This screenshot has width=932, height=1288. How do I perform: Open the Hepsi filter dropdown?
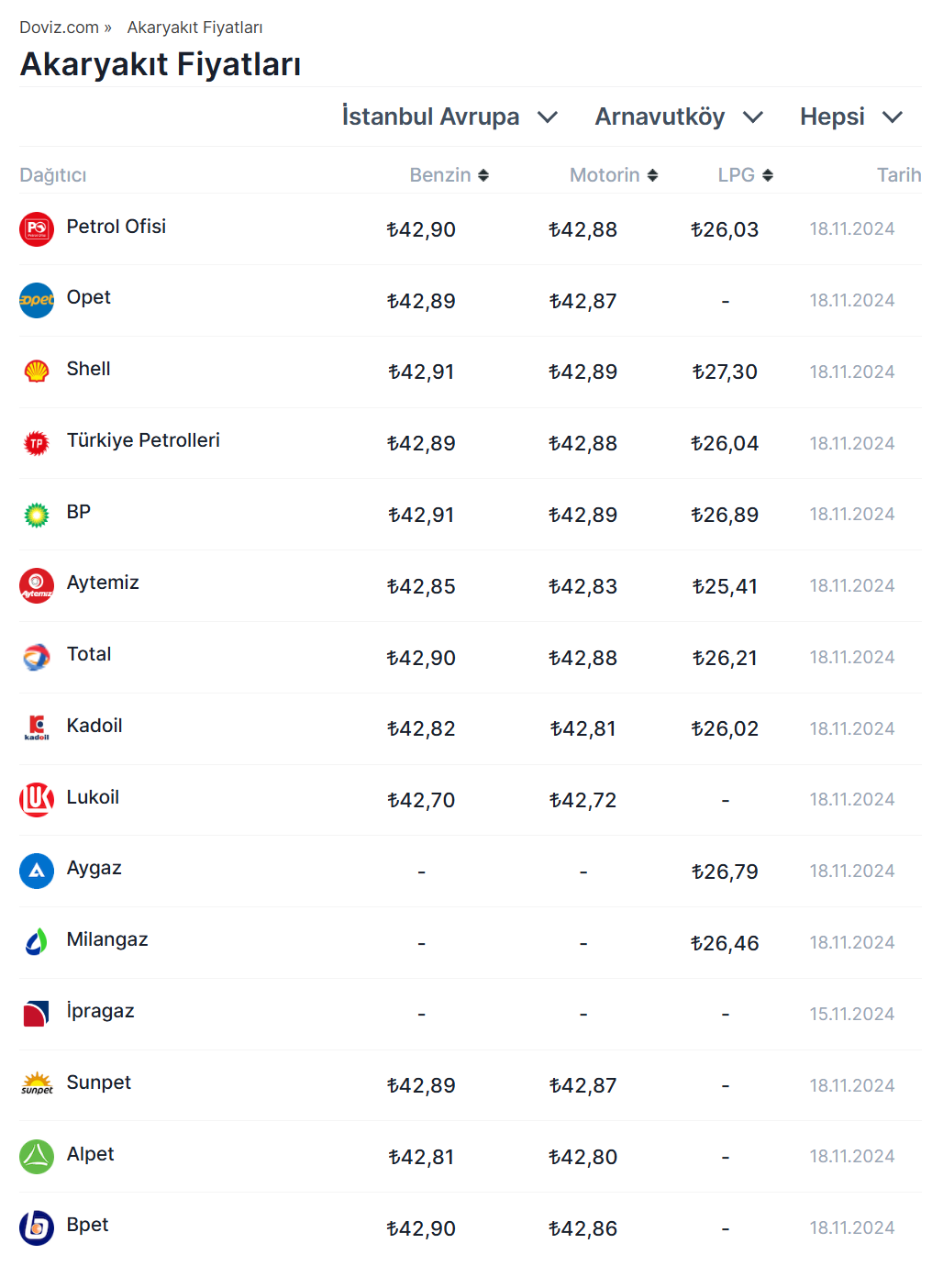(851, 117)
